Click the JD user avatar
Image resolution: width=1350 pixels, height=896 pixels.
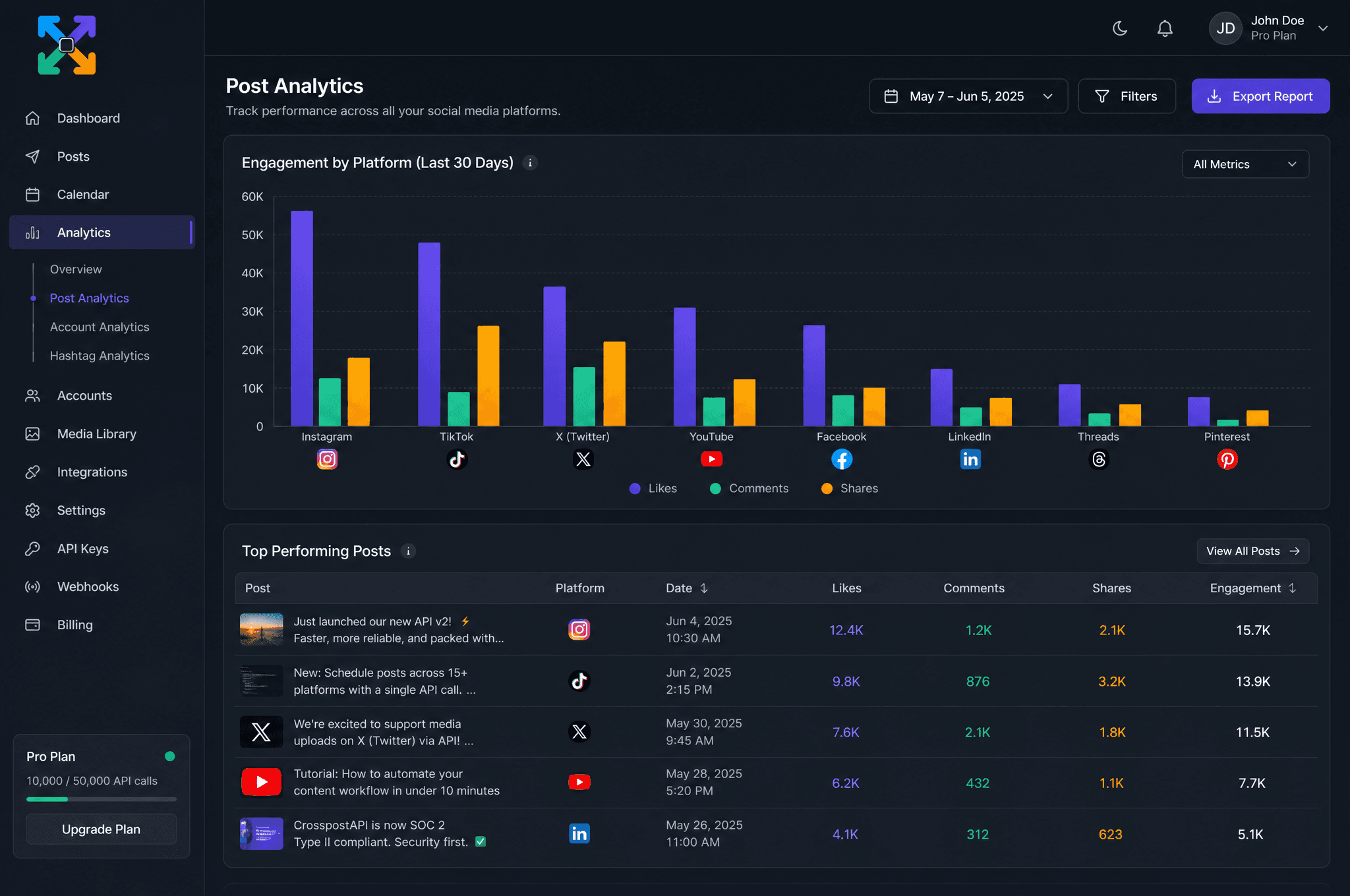pos(1225,28)
